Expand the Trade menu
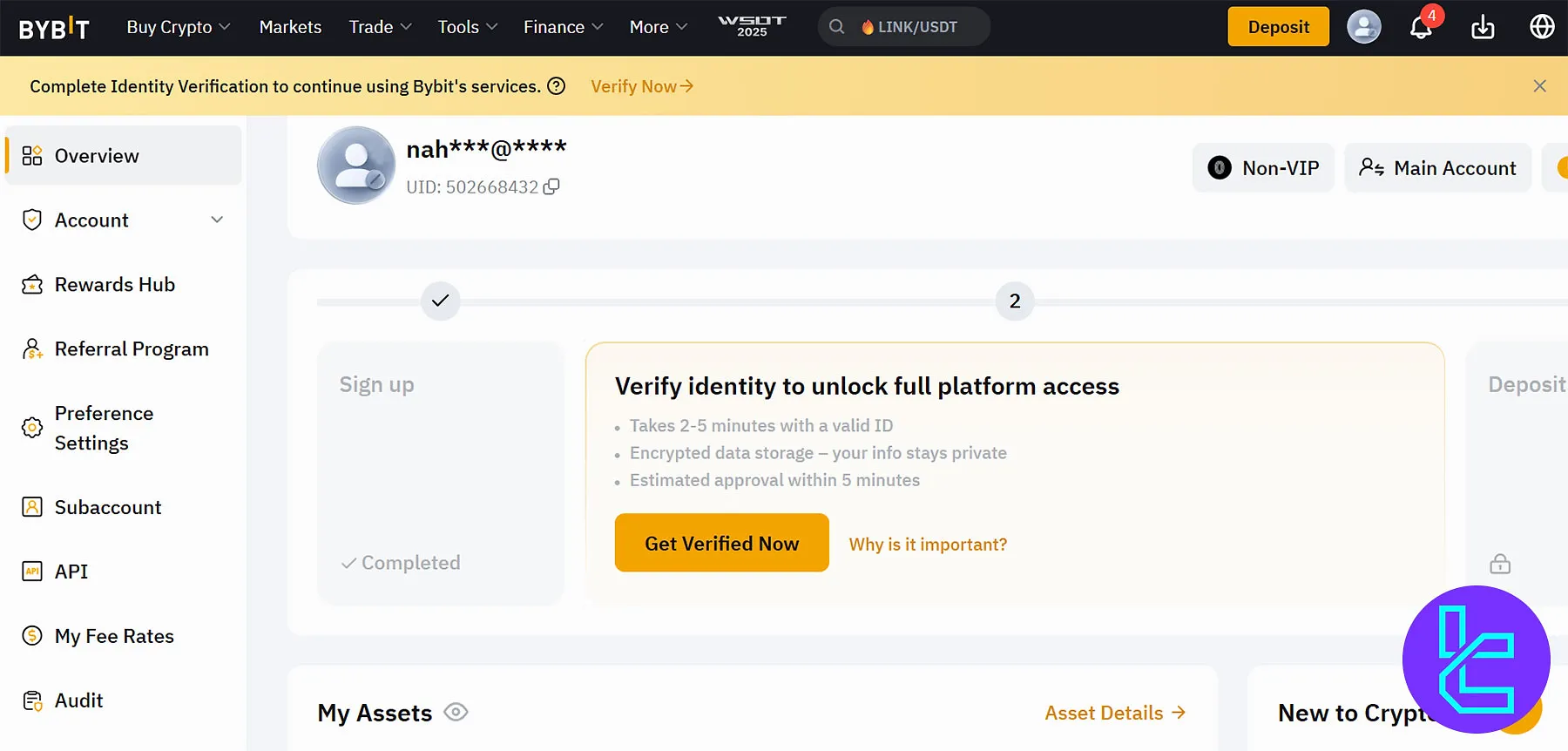The height and width of the screenshot is (751, 1568). [380, 27]
